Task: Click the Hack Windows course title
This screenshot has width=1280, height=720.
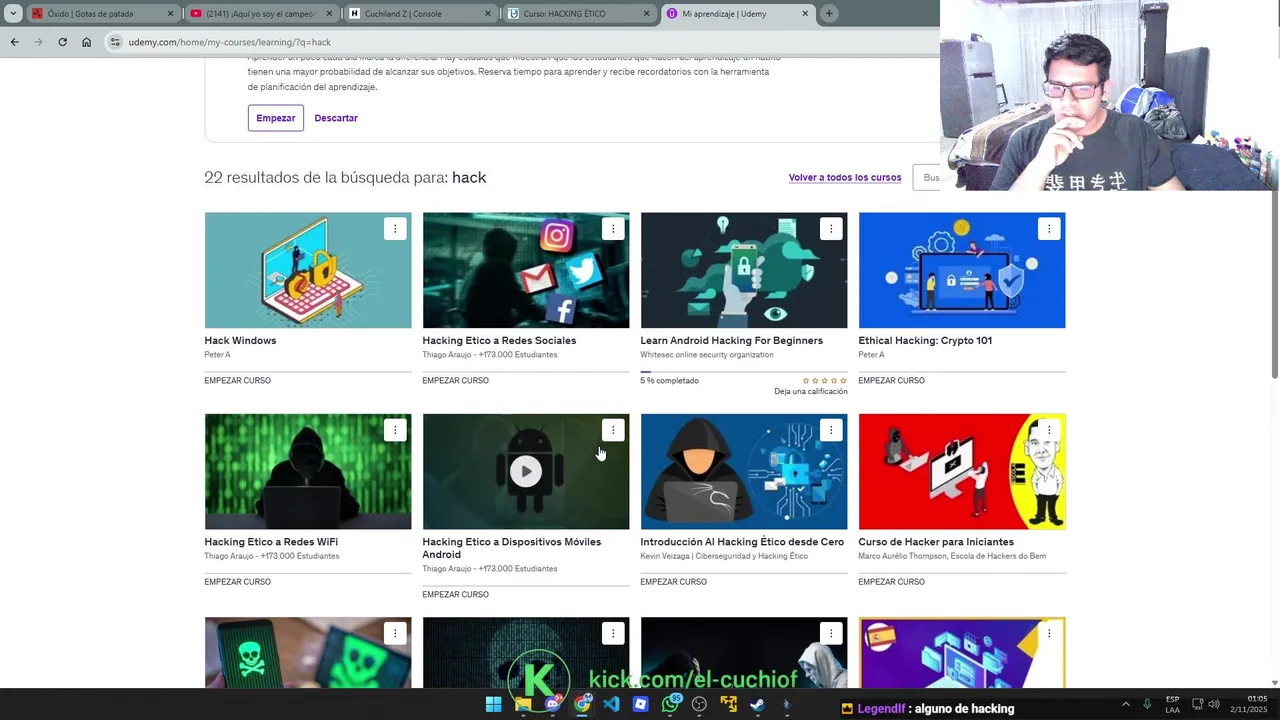Action: [240, 340]
